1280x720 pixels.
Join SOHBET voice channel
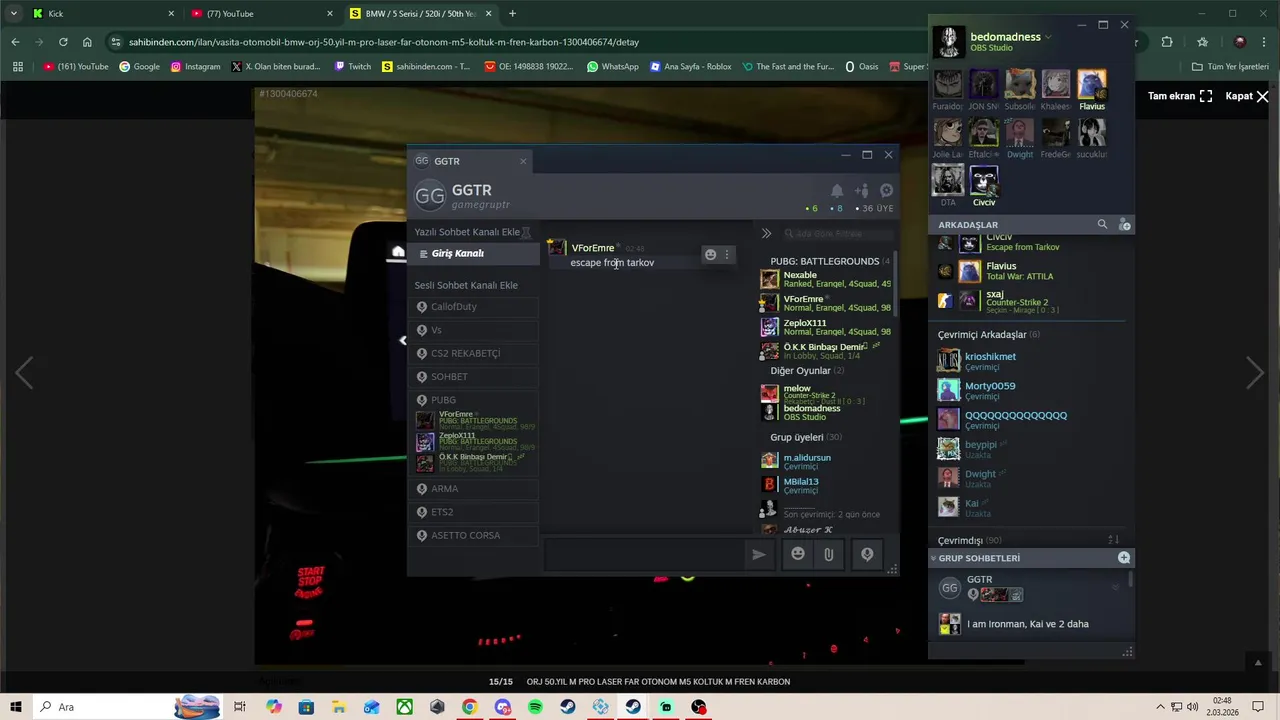click(475, 377)
